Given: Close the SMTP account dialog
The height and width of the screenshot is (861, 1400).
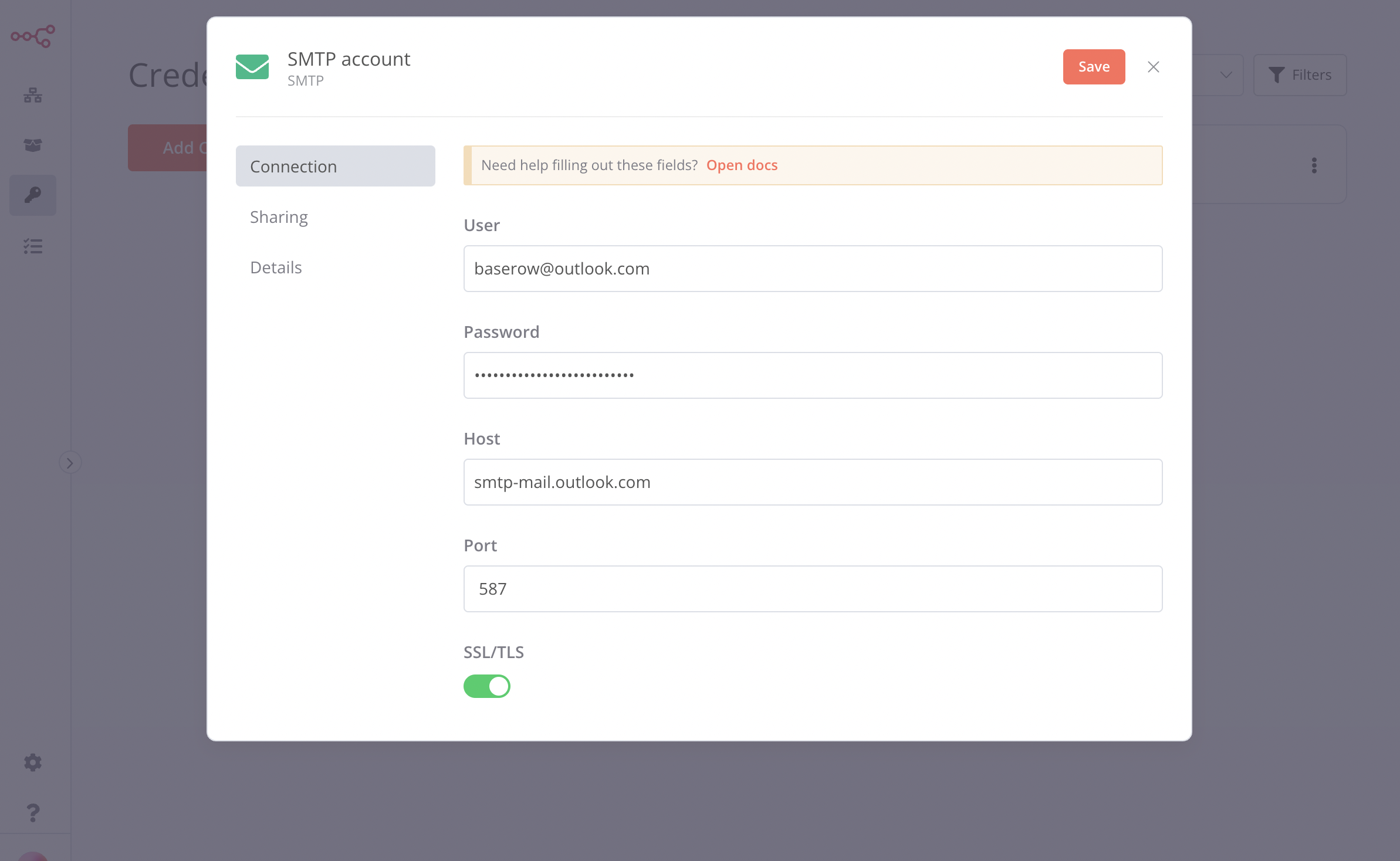Looking at the screenshot, I should point(1153,67).
